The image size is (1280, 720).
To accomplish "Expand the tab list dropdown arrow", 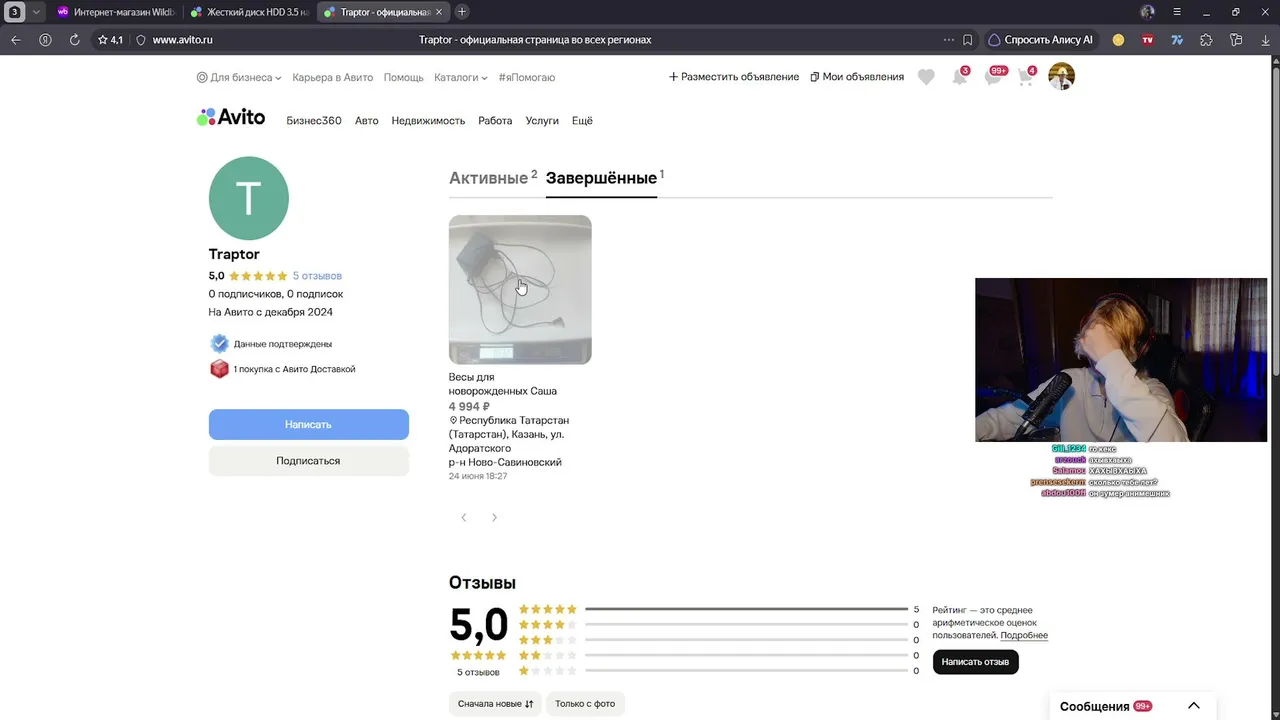I will tap(36, 12).
